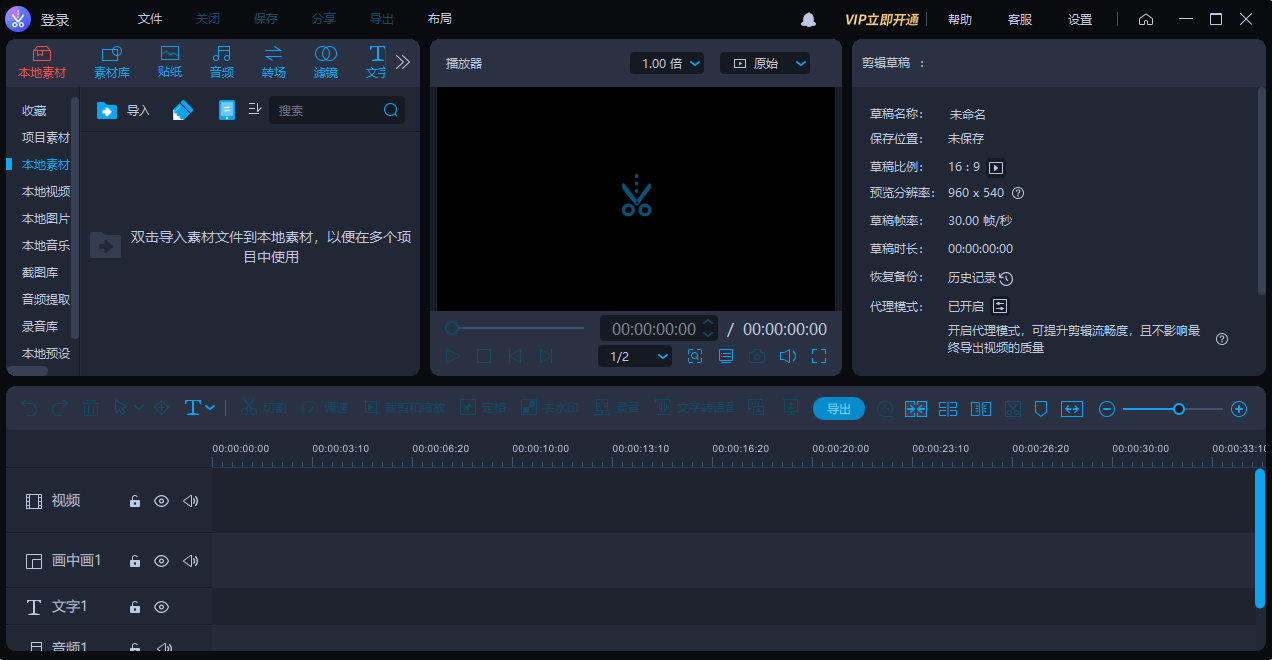Open the 原始 display mode dropdown
The image size is (1272, 660).
pos(765,64)
